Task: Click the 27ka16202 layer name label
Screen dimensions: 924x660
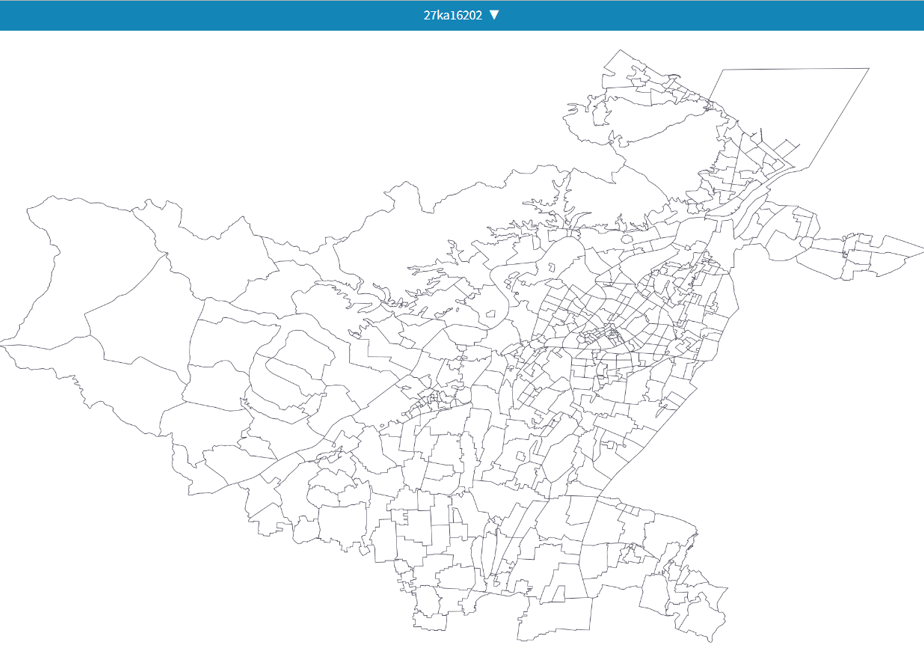Action: pos(453,15)
